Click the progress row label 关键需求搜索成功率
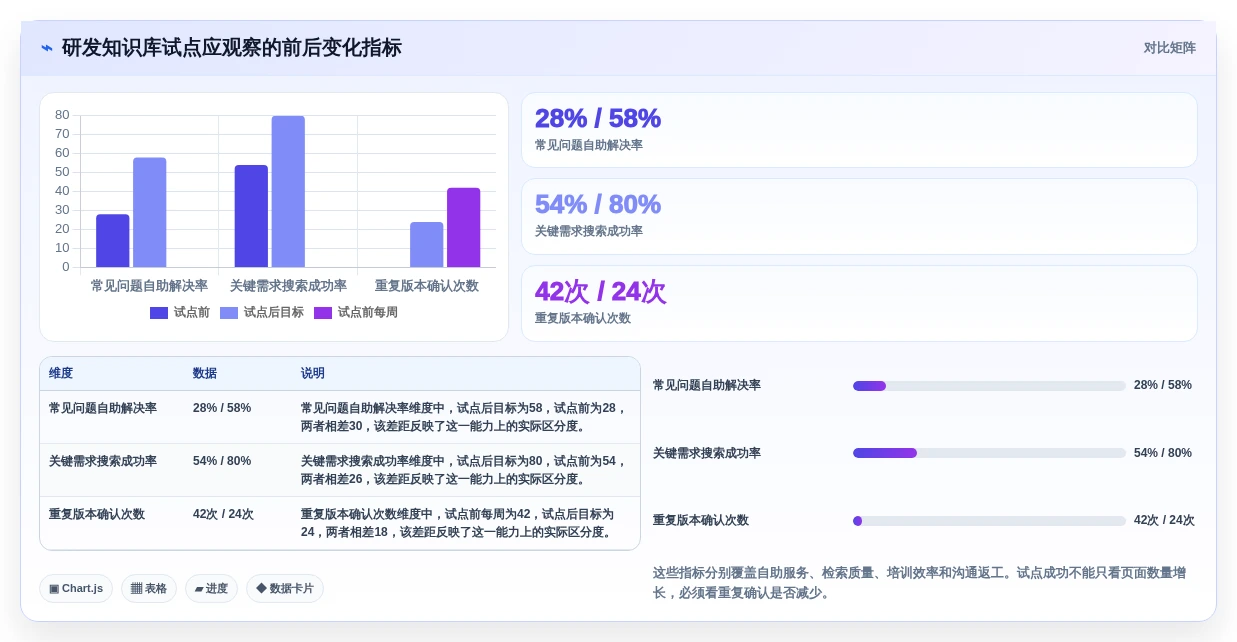The image size is (1237, 642). (x=707, y=453)
